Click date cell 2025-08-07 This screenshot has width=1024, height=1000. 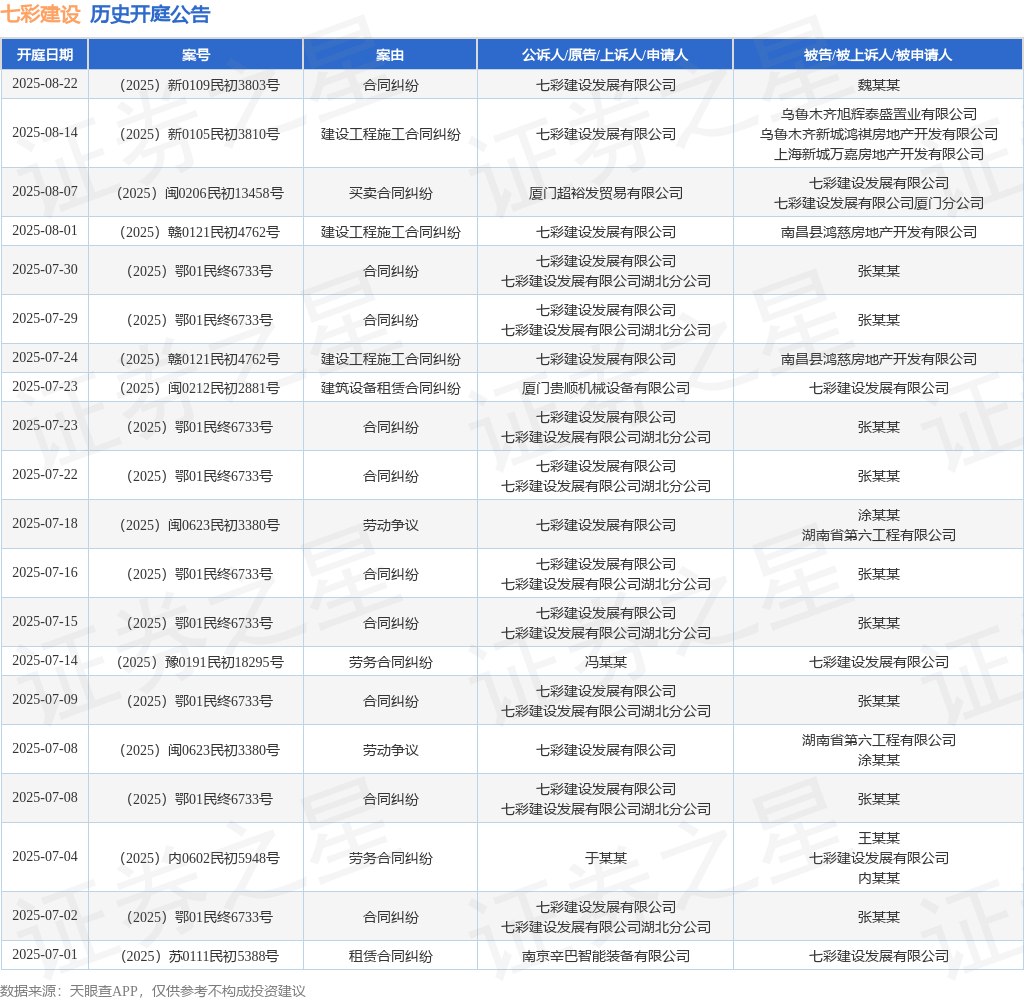coord(44,191)
